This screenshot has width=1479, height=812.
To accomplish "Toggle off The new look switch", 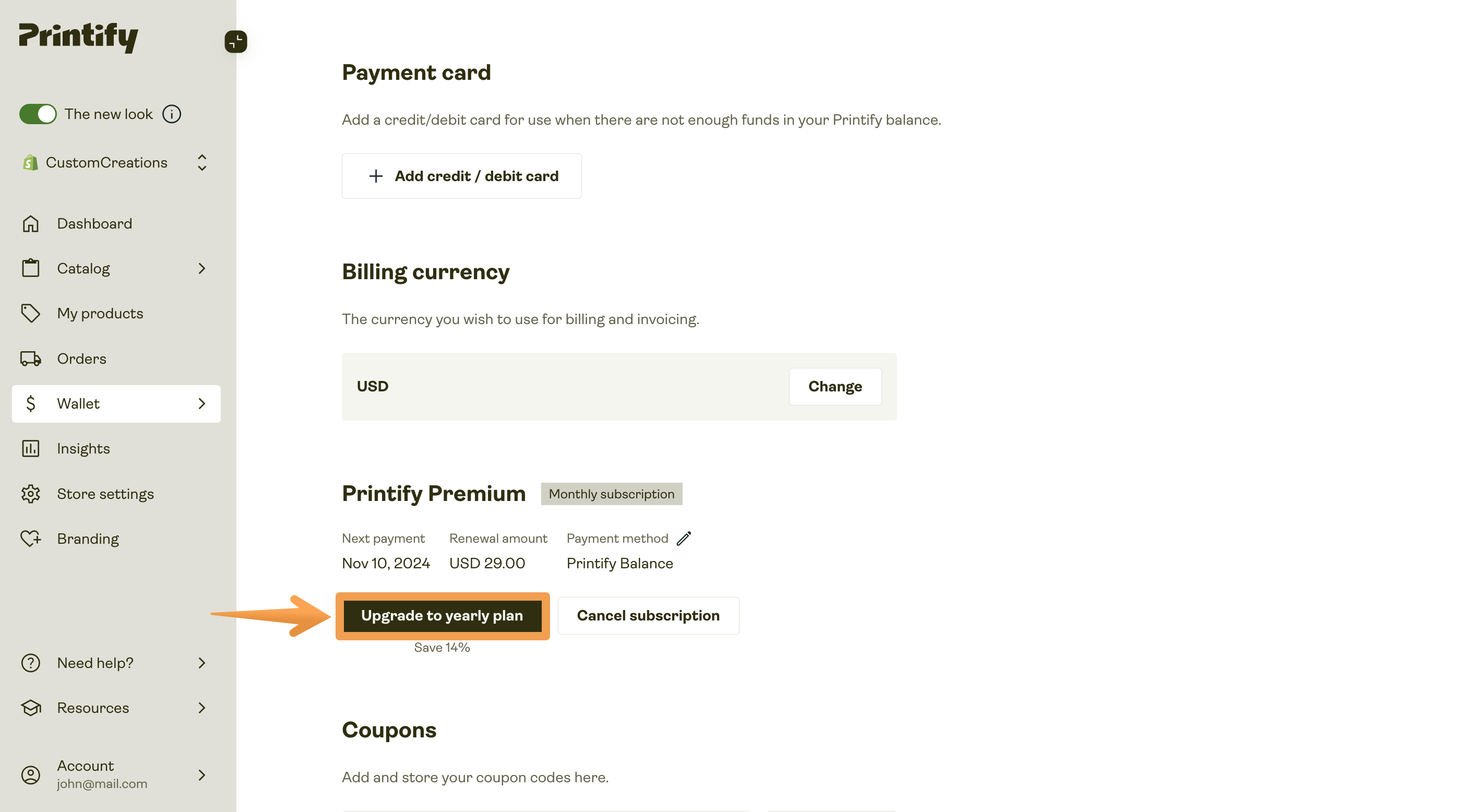I will [x=38, y=114].
